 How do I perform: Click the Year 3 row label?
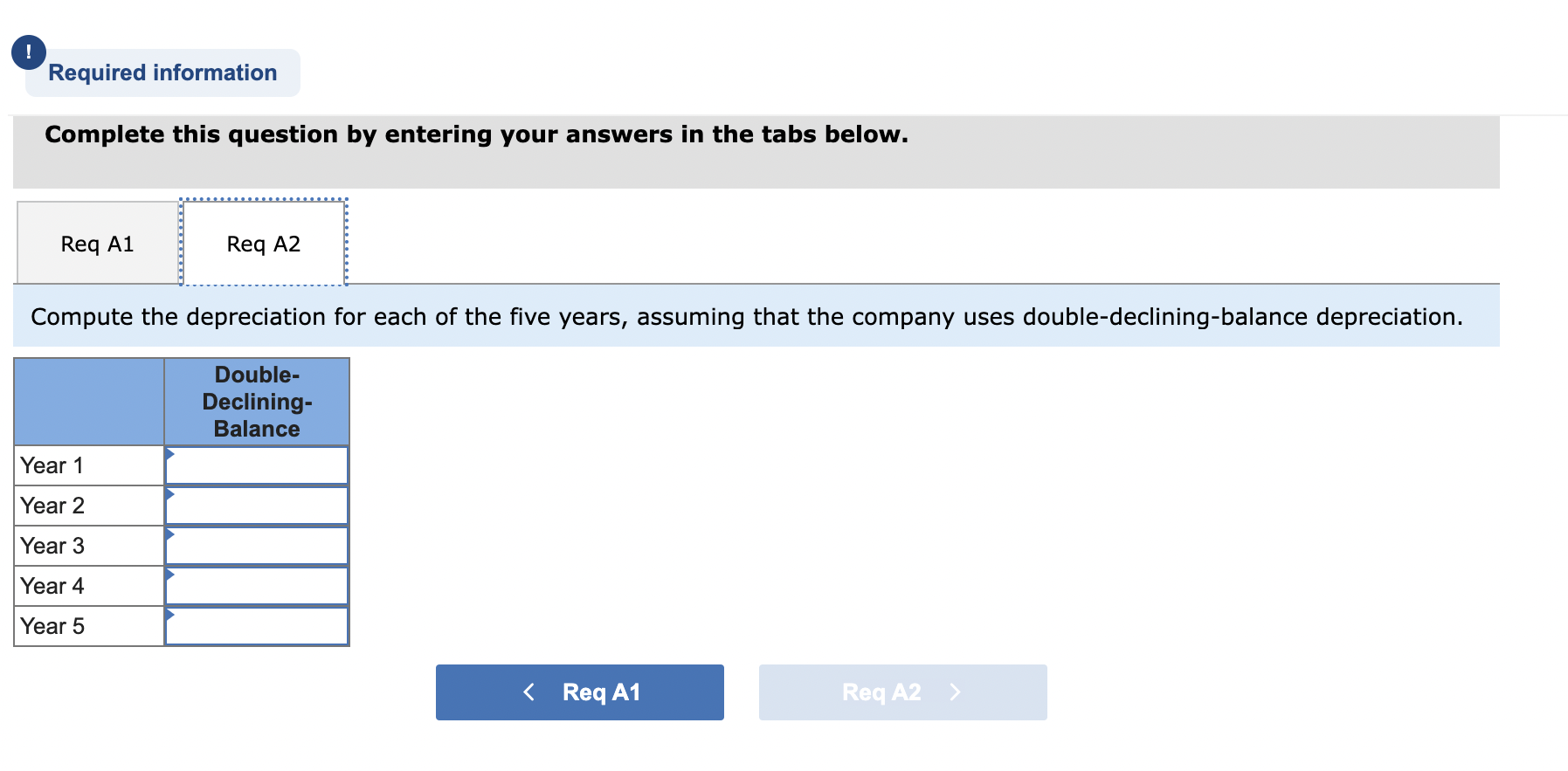pyautogui.click(x=54, y=545)
